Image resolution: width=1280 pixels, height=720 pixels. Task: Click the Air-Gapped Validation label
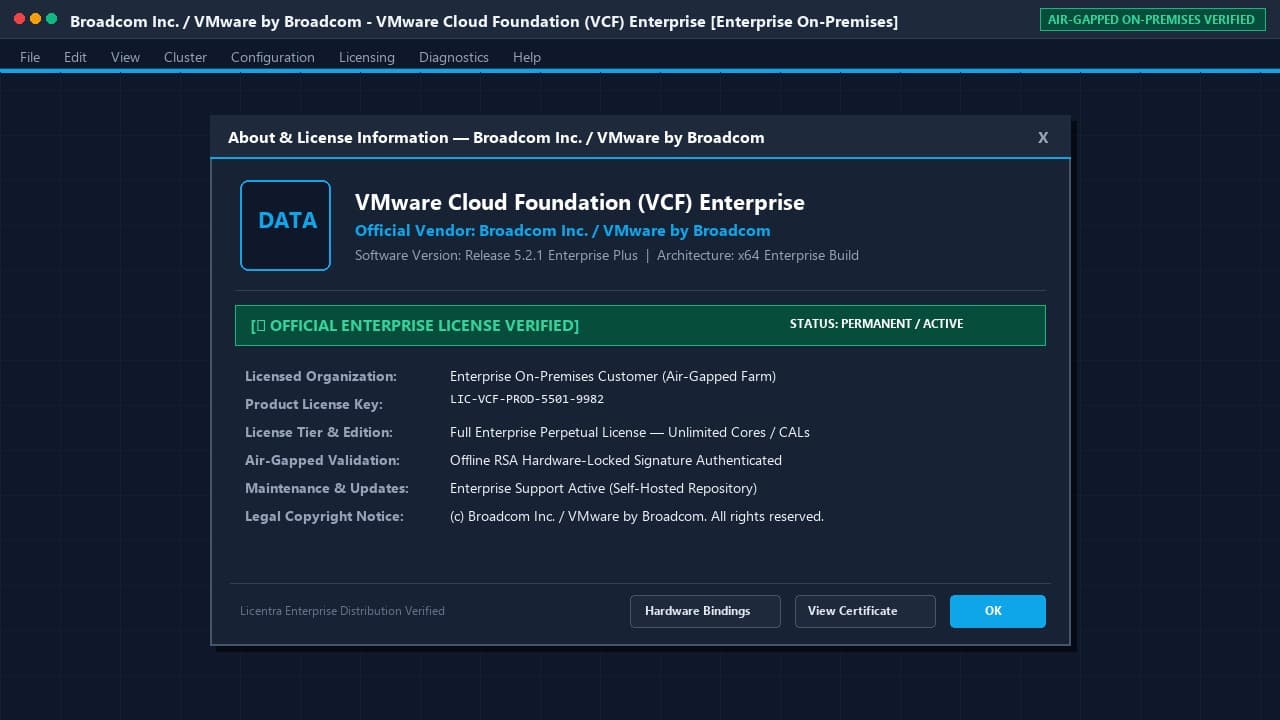pos(322,460)
